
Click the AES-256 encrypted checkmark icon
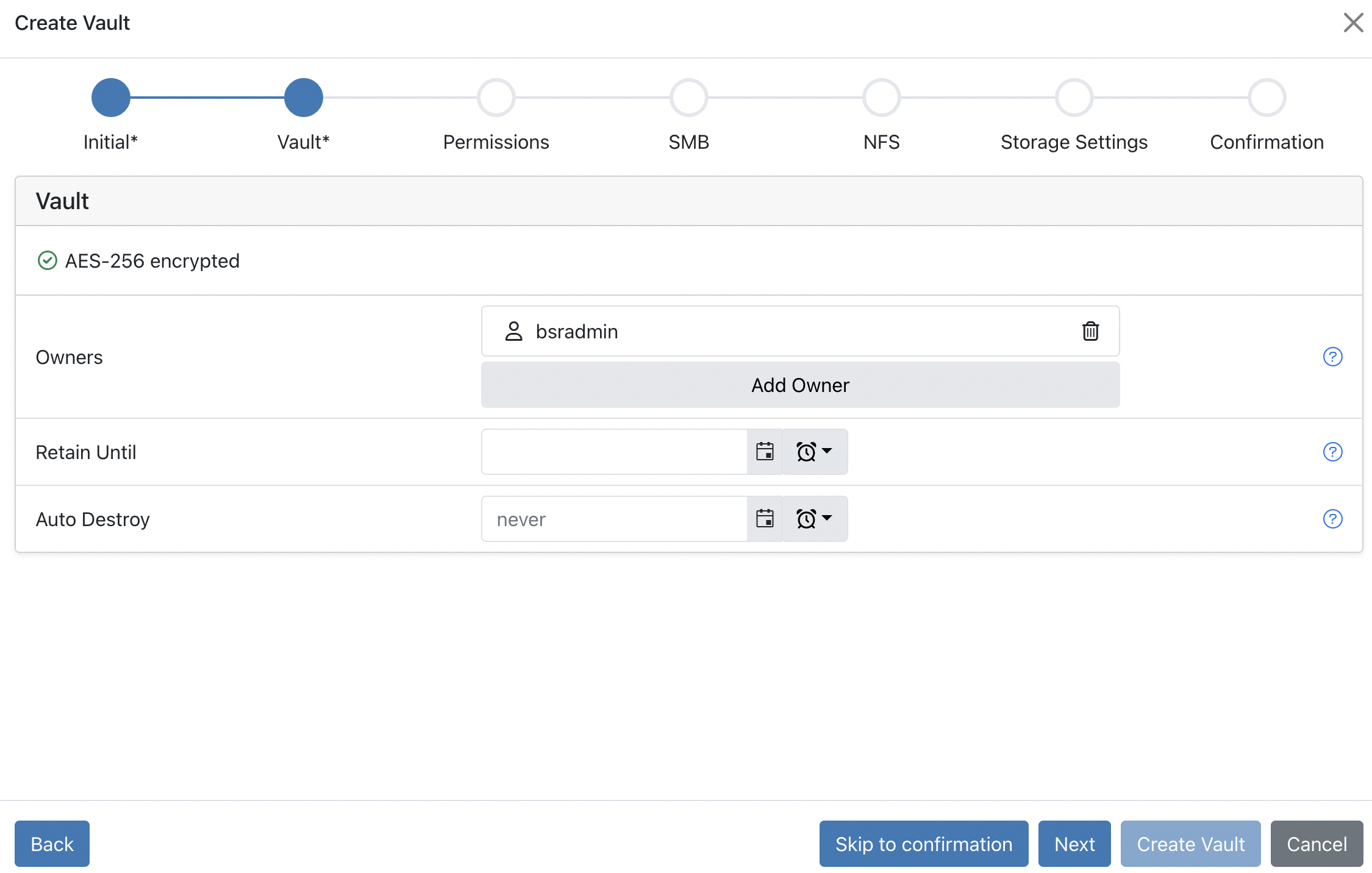tap(47, 260)
